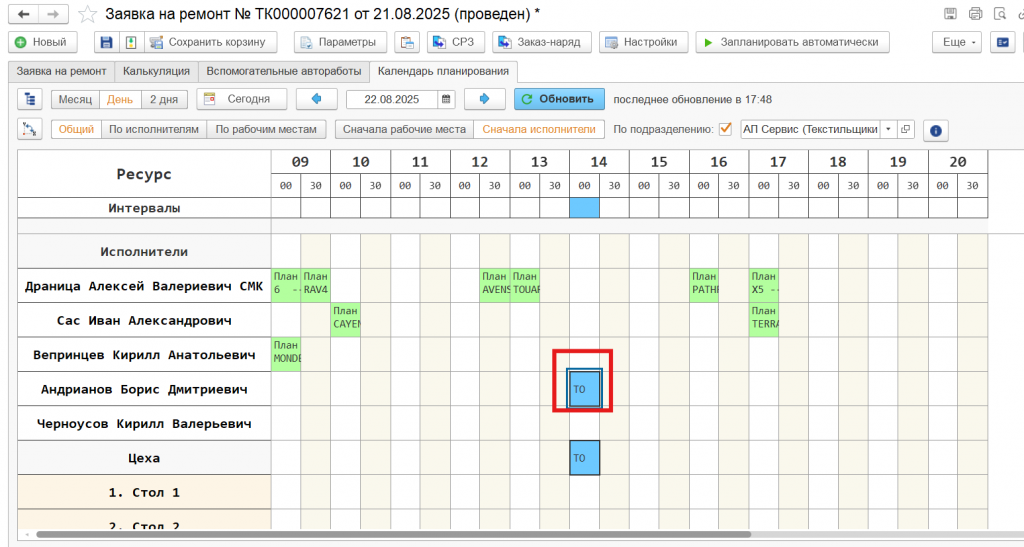Viewport: 1024px width, 547px height.
Task: Switch to the 'Калькуляция' tab
Action: coord(156,71)
